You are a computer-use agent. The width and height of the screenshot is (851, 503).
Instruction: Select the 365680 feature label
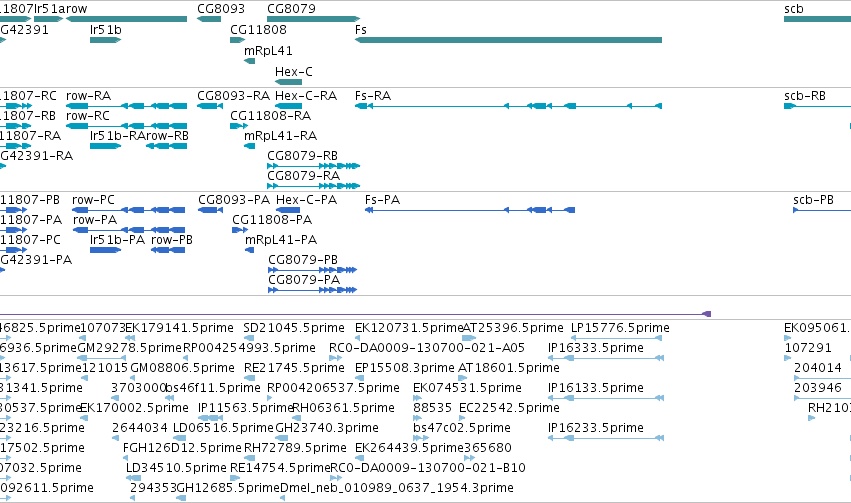[x=488, y=448]
